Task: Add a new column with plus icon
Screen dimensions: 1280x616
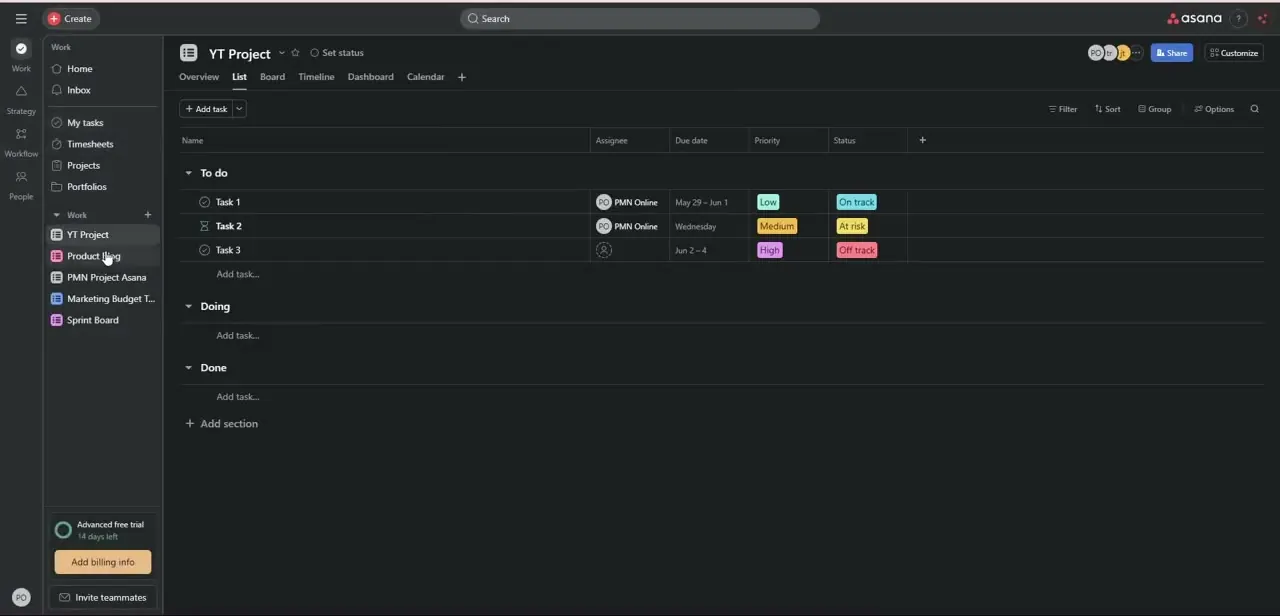Action: [x=922, y=140]
